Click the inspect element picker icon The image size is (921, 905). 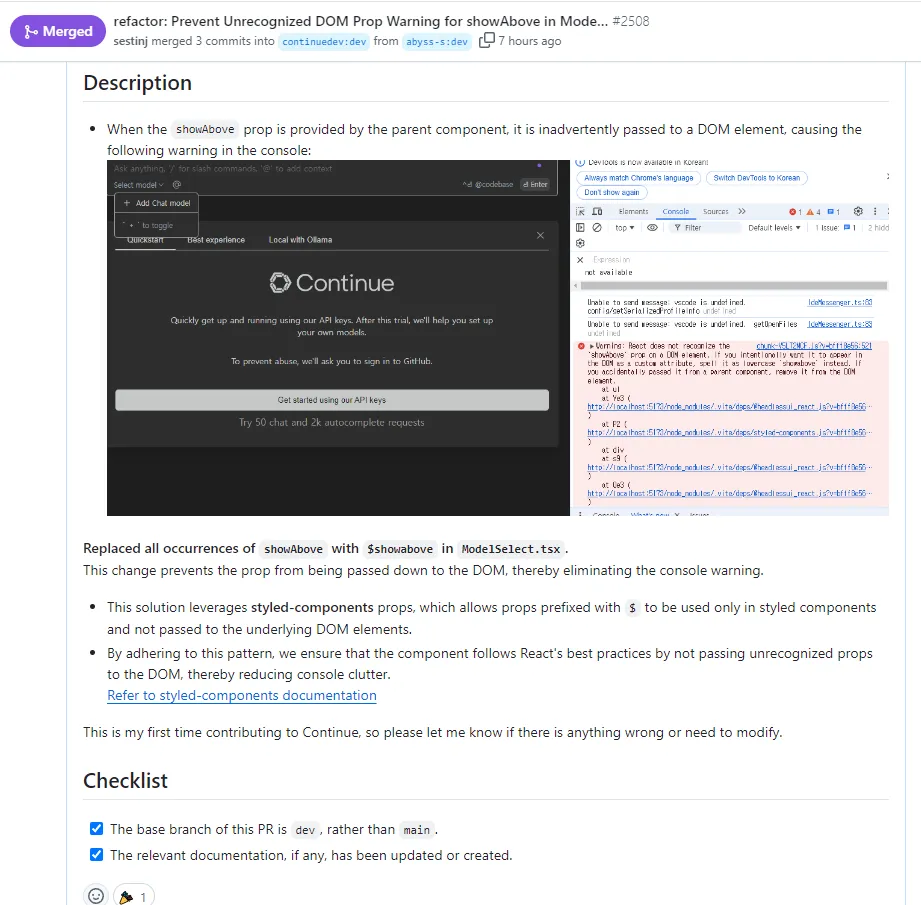click(x=580, y=211)
